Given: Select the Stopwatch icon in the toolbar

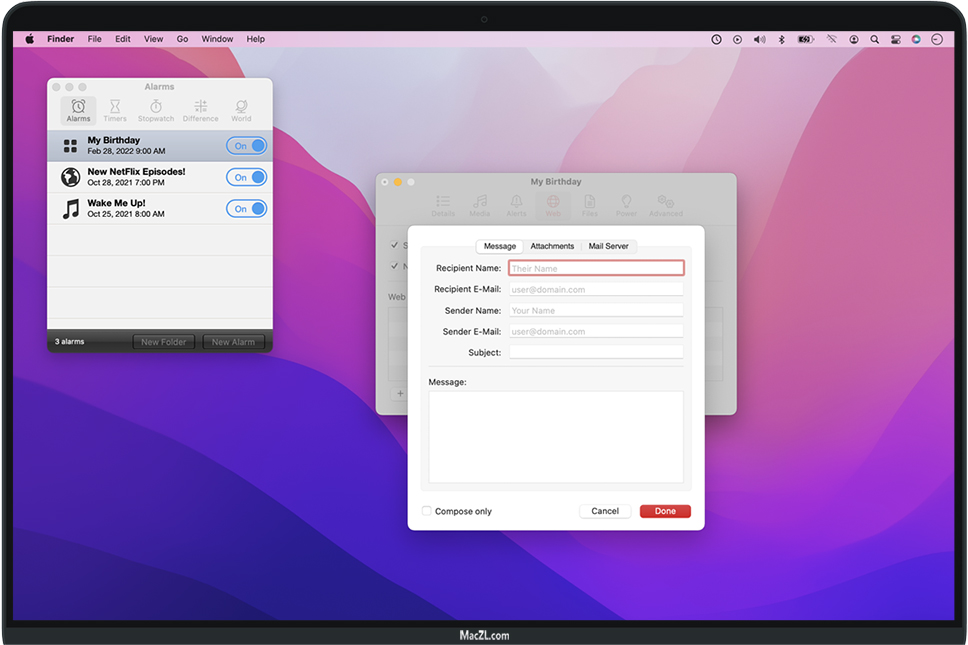Looking at the screenshot, I should click(x=156, y=109).
